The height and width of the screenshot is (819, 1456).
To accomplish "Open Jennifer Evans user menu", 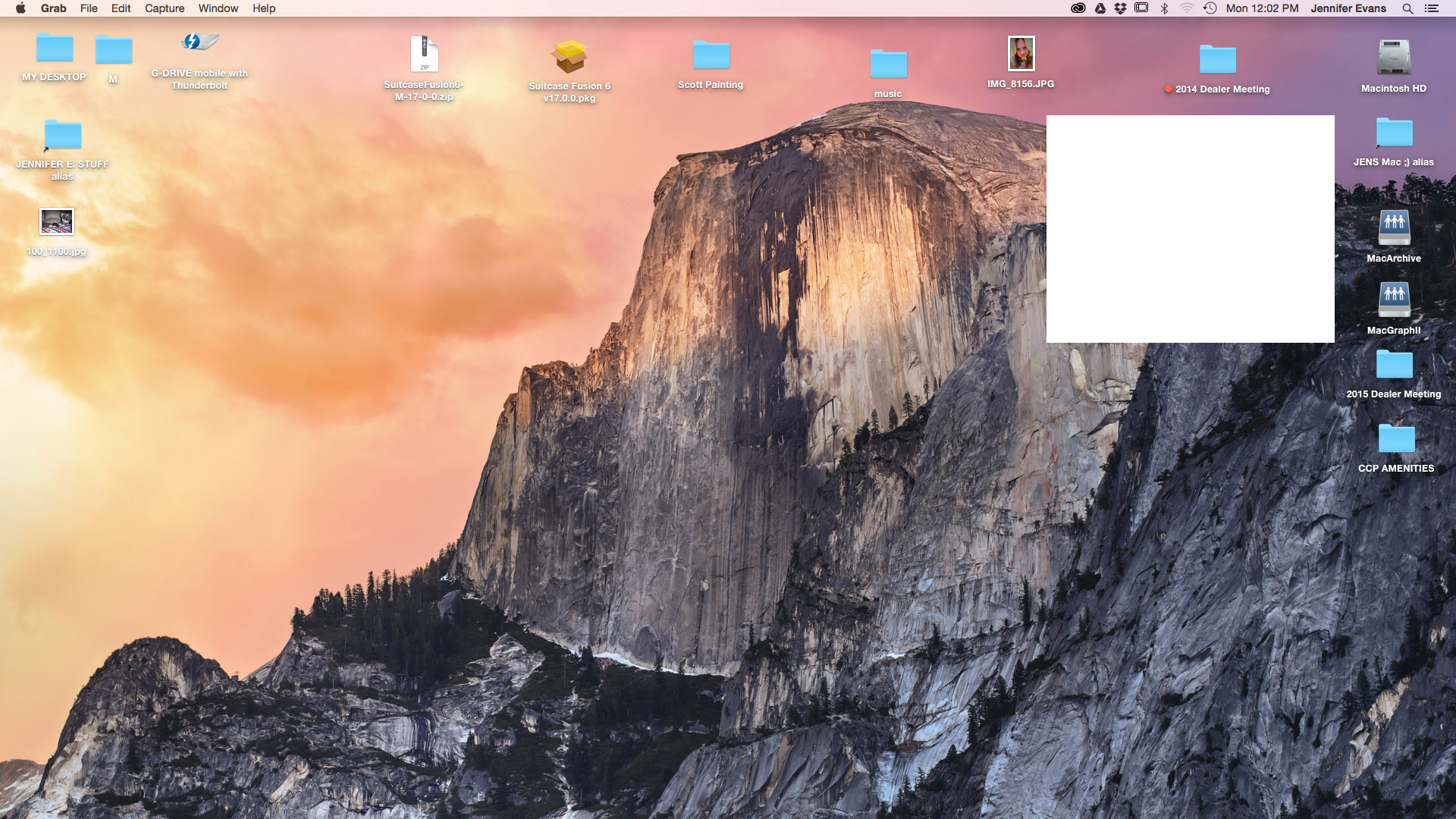I will click(x=1348, y=8).
